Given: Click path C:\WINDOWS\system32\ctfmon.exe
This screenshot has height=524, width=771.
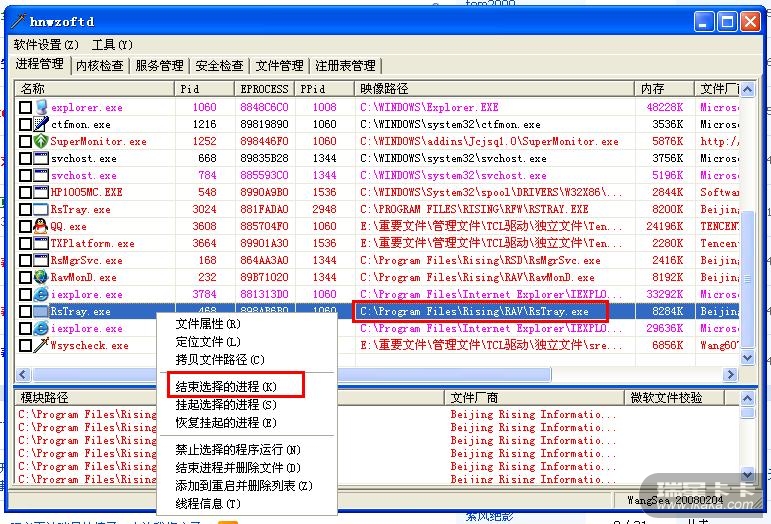Looking at the screenshot, I should click(x=450, y=124).
